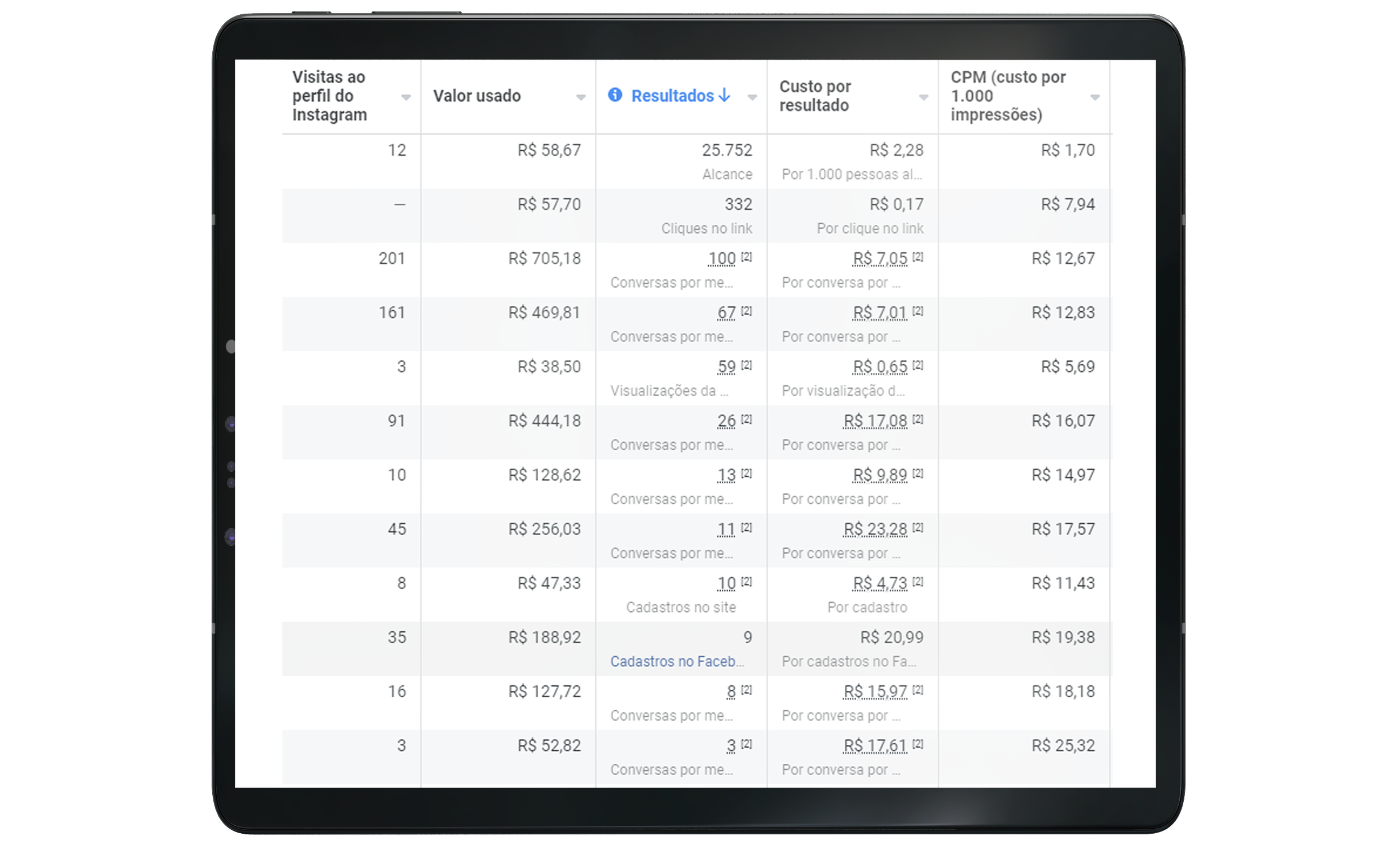This screenshot has height=852, width=1400.
Task: Click the Cadastros no Faceb... link
Action: coord(676,661)
